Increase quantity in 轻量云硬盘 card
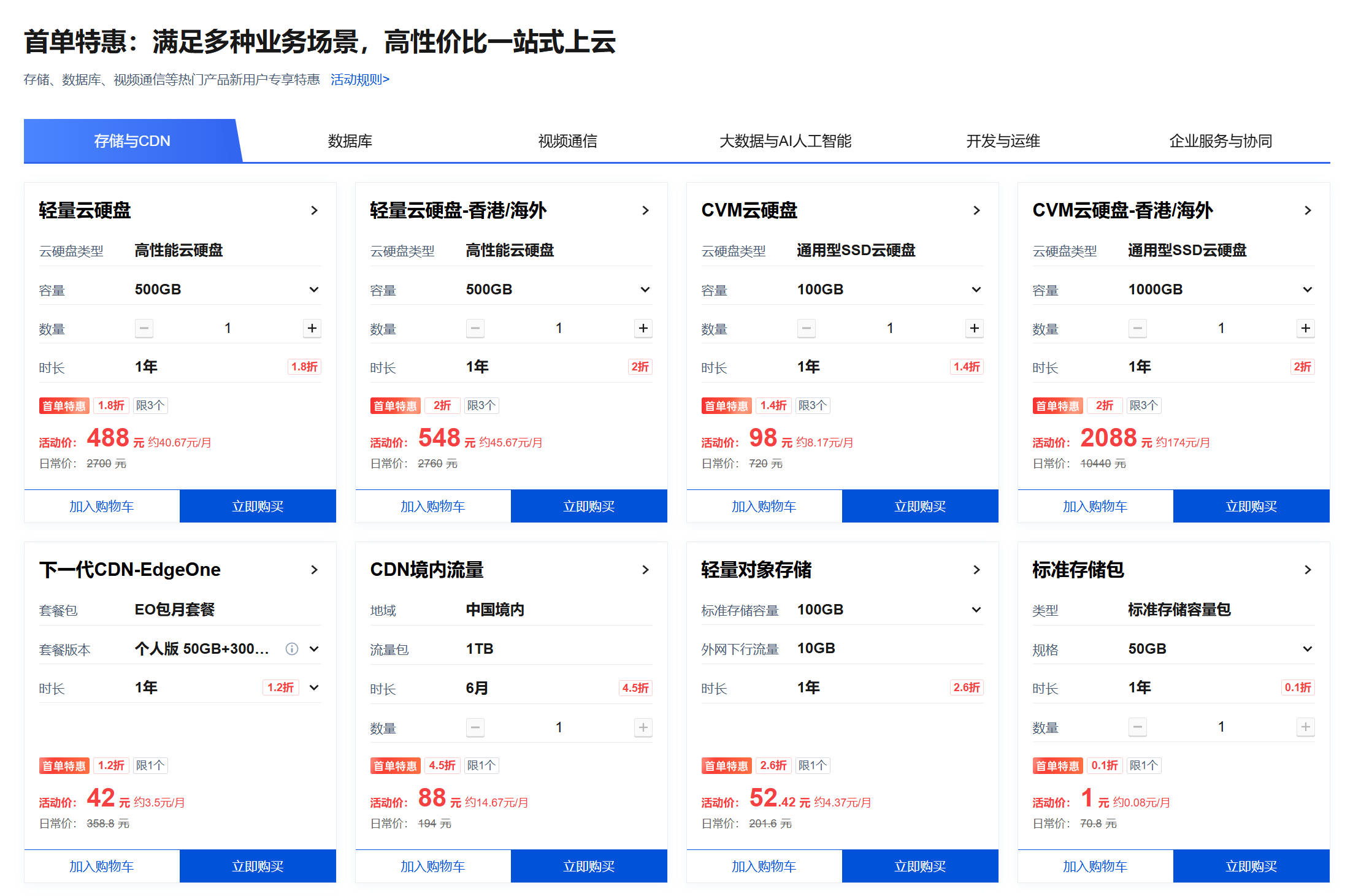 [x=312, y=328]
